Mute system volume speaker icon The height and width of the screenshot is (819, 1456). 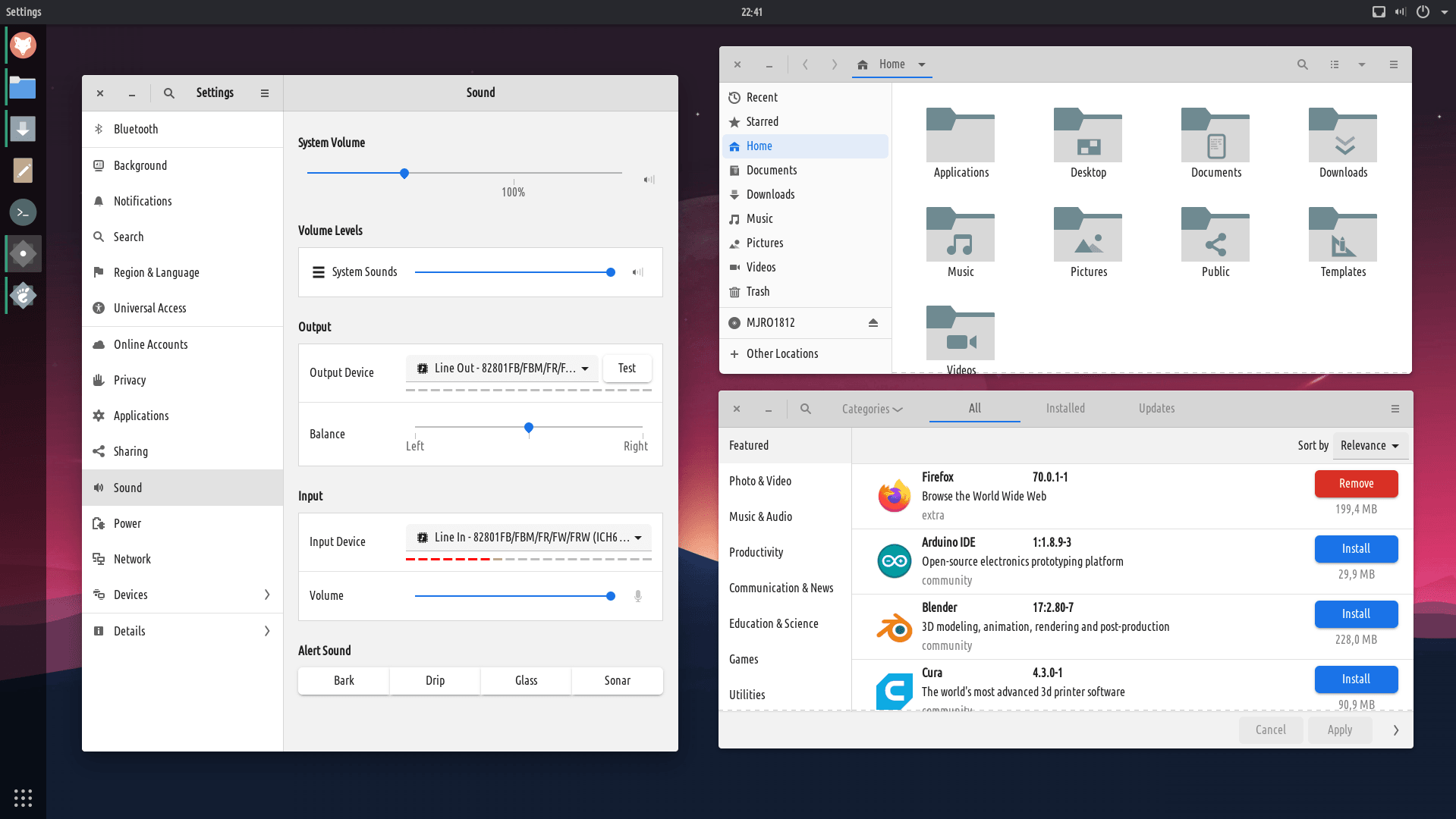coord(649,180)
